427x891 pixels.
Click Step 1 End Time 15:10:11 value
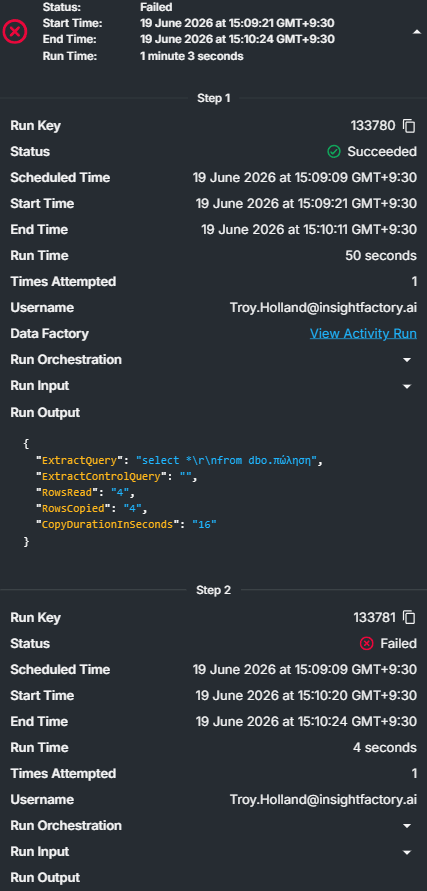point(309,230)
